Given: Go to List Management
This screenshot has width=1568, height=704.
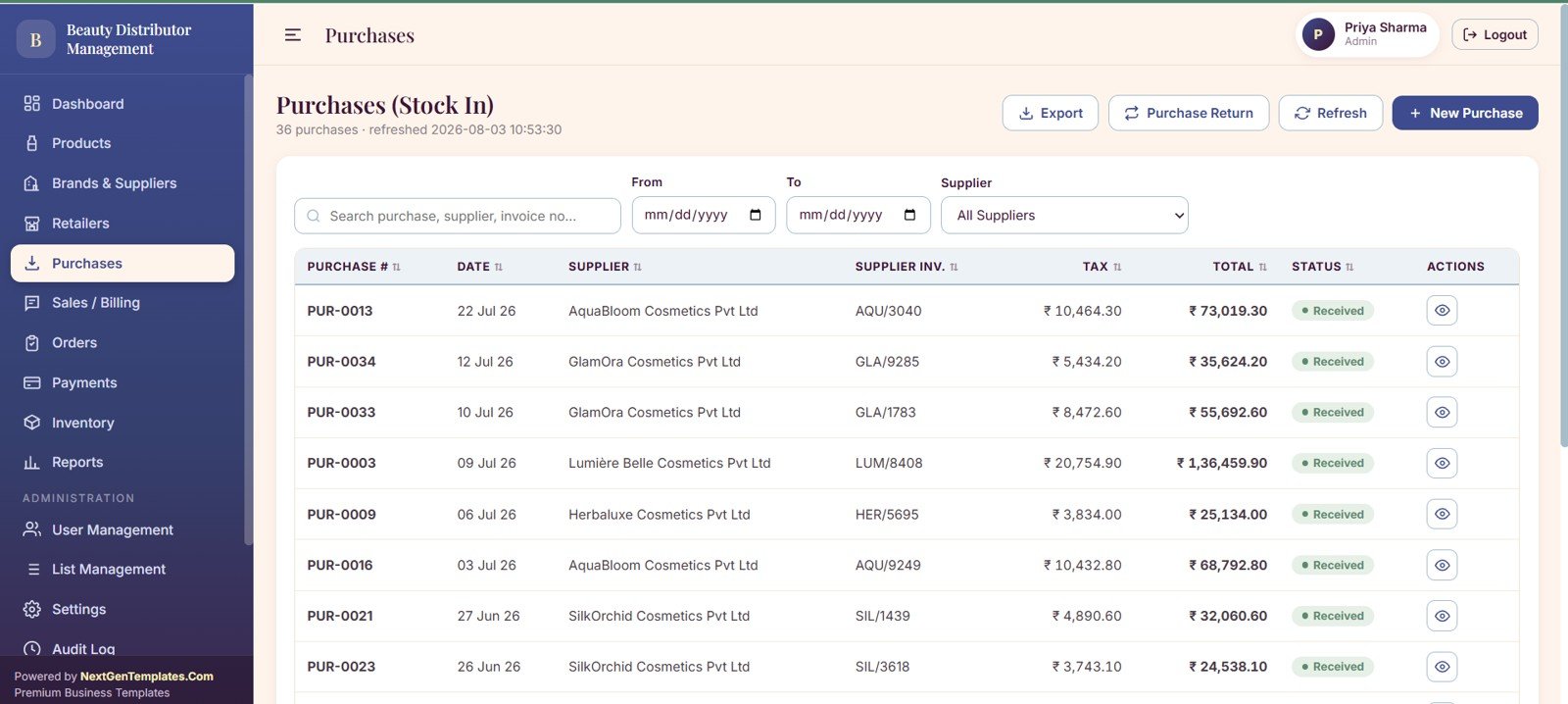Looking at the screenshot, I should click(122, 570).
